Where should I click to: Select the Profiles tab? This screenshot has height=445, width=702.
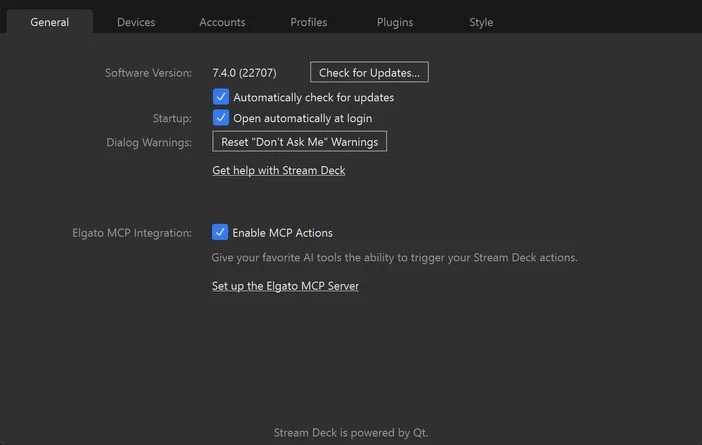308,22
